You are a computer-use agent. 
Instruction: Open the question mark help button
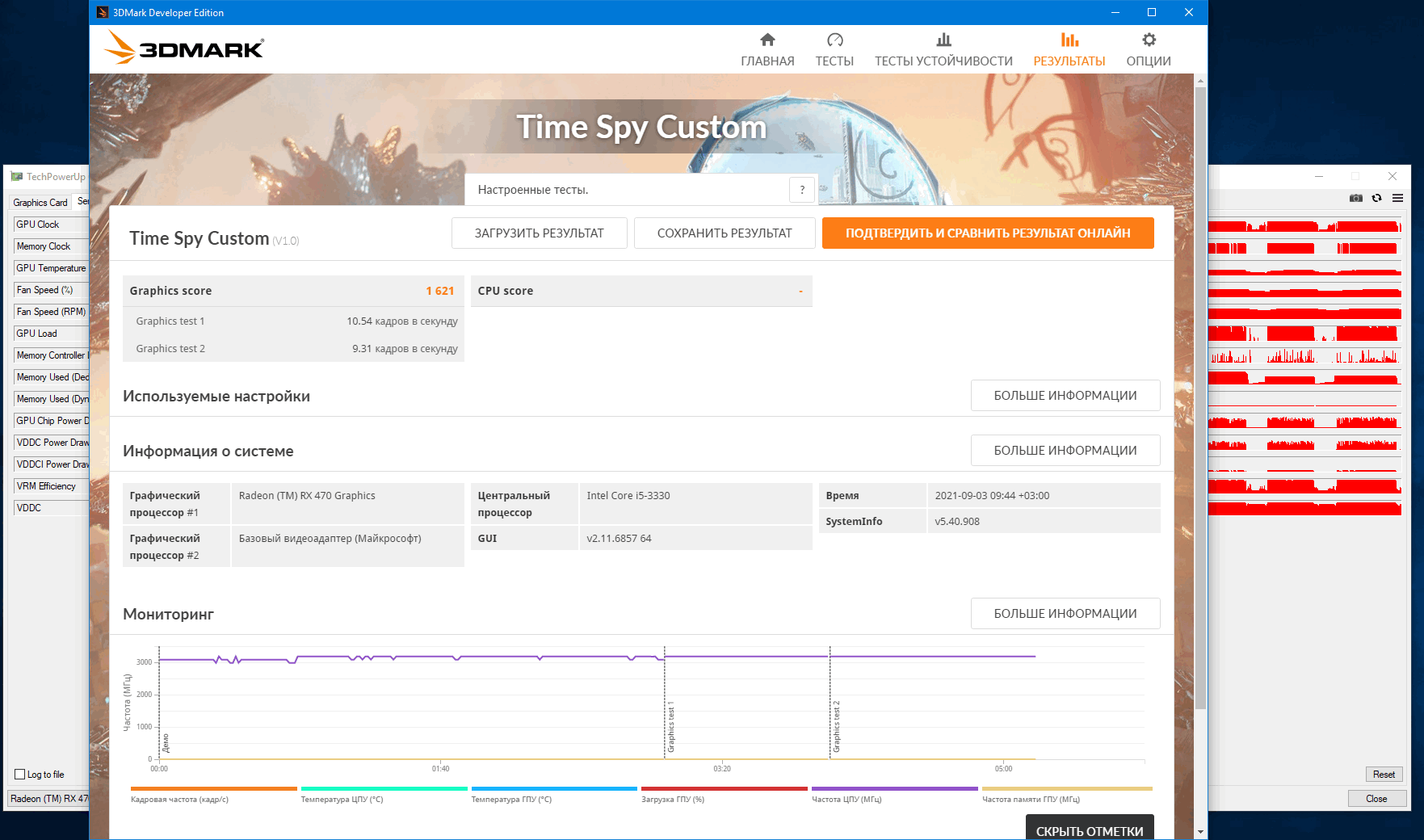802,190
